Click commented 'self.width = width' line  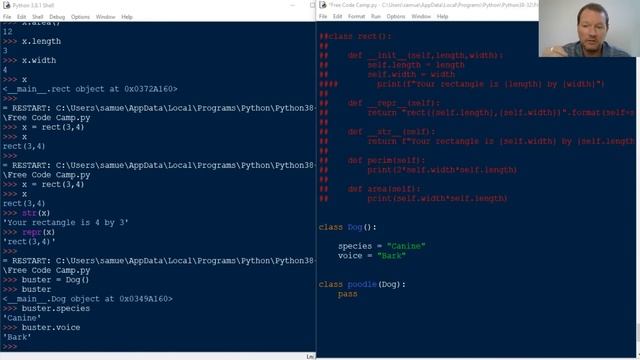coord(411,74)
